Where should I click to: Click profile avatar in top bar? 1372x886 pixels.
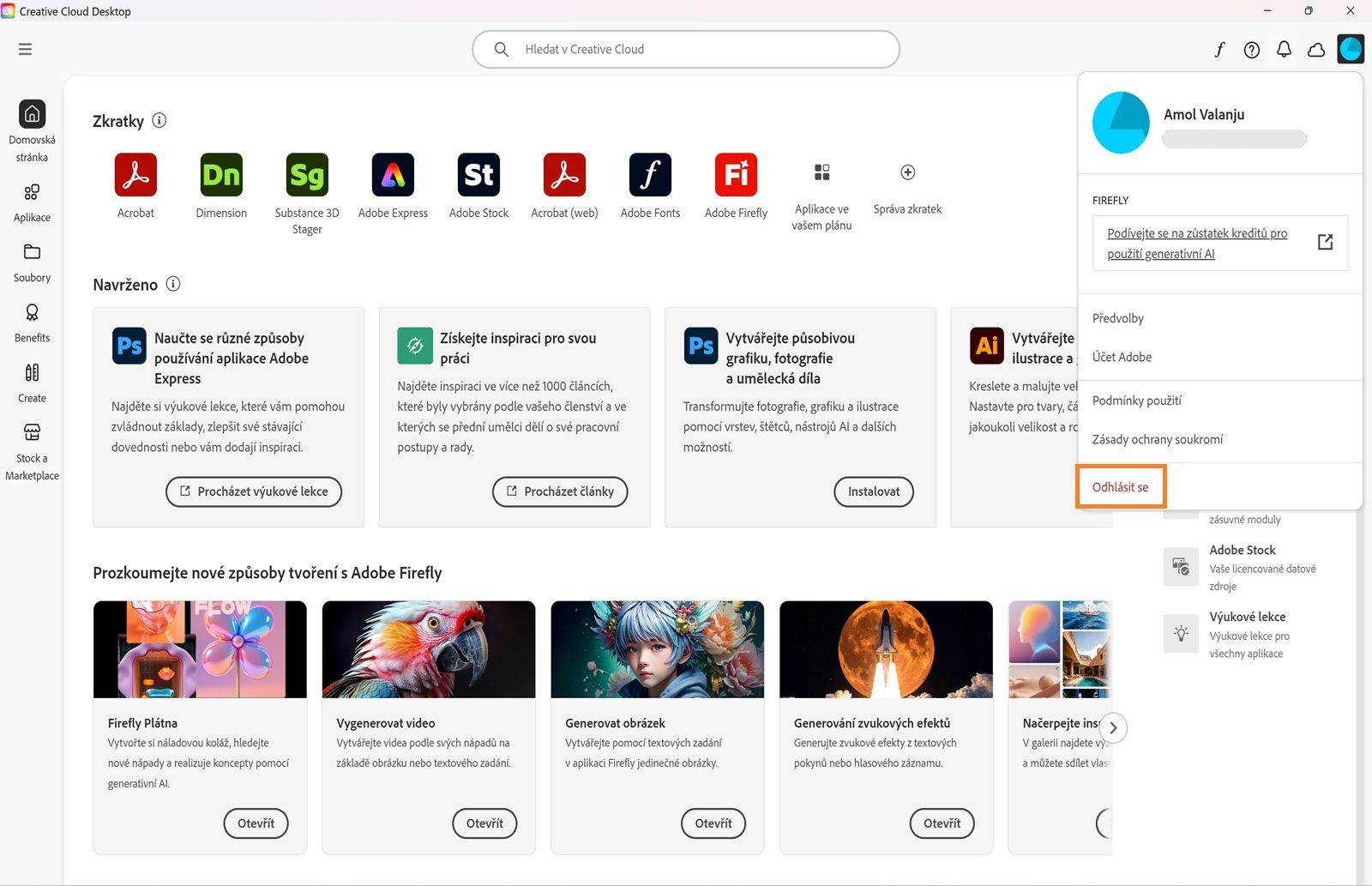coord(1351,49)
